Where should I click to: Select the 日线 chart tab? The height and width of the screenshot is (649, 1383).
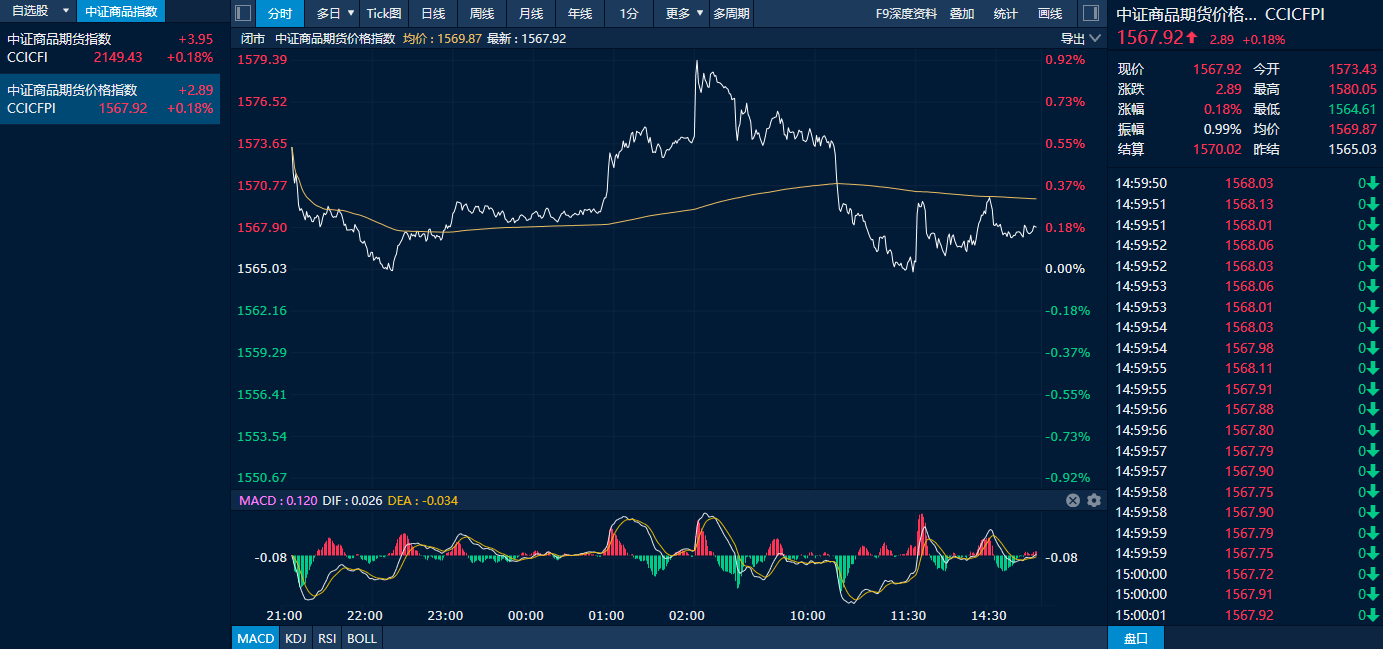433,14
